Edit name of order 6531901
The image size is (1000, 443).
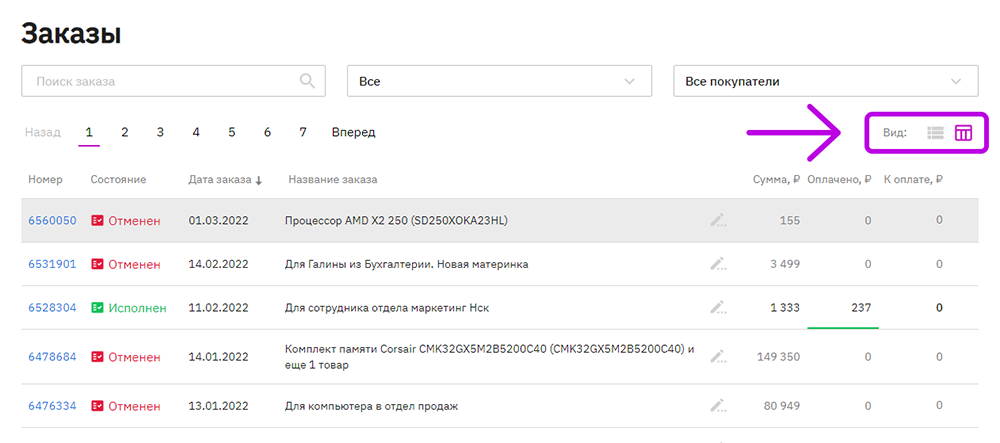(x=718, y=264)
